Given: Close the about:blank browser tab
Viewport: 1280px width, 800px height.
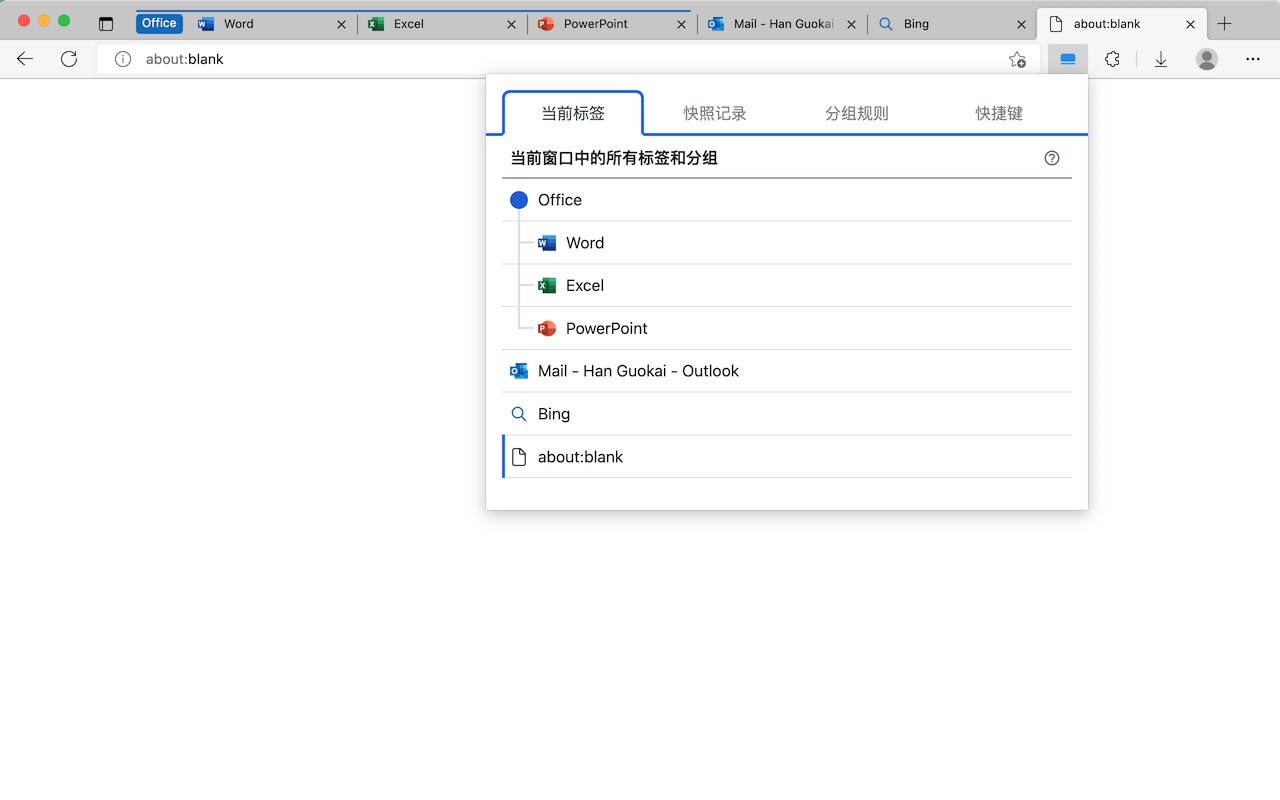Looking at the screenshot, I should 1190,24.
